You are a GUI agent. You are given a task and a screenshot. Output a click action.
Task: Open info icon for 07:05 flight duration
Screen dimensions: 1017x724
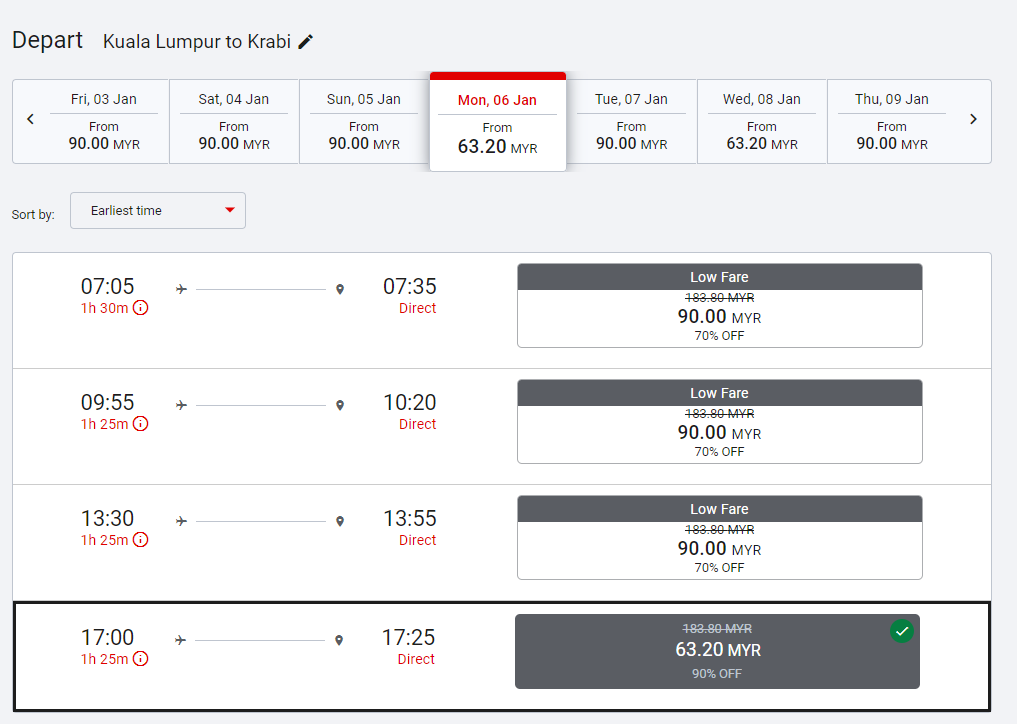pos(141,308)
